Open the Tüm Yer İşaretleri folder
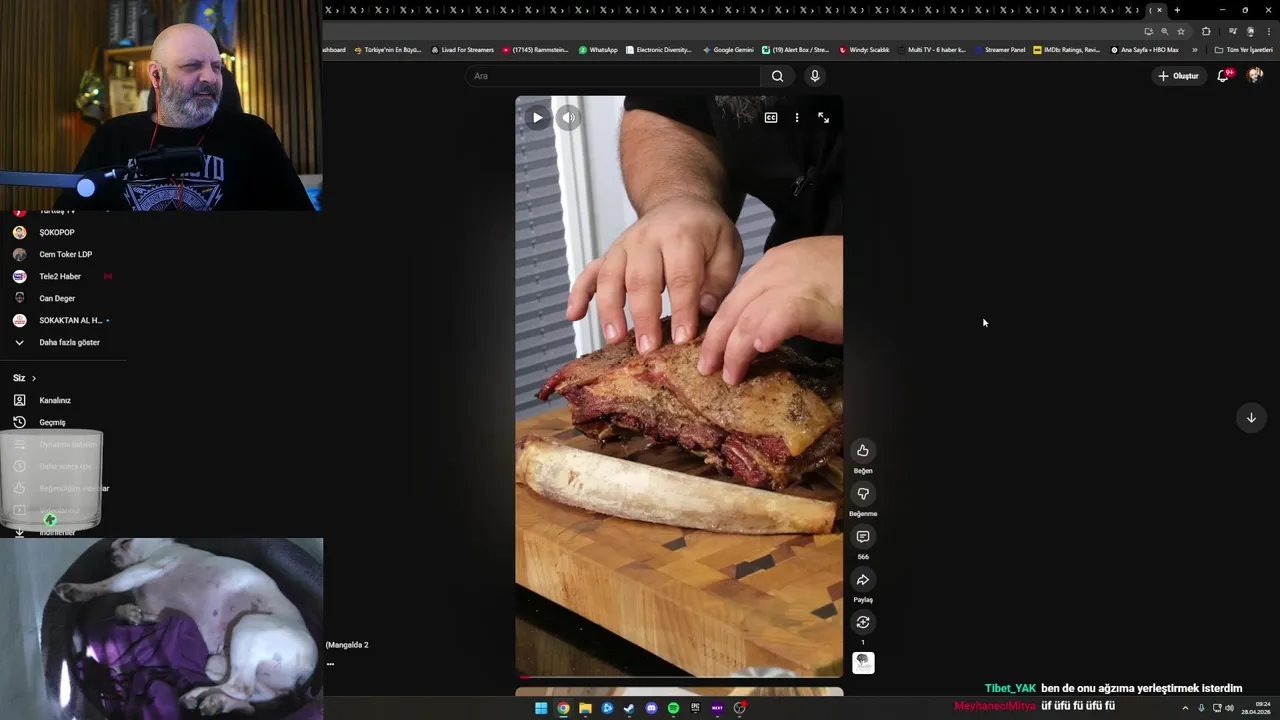This screenshot has height=720, width=1280. (1243, 49)
